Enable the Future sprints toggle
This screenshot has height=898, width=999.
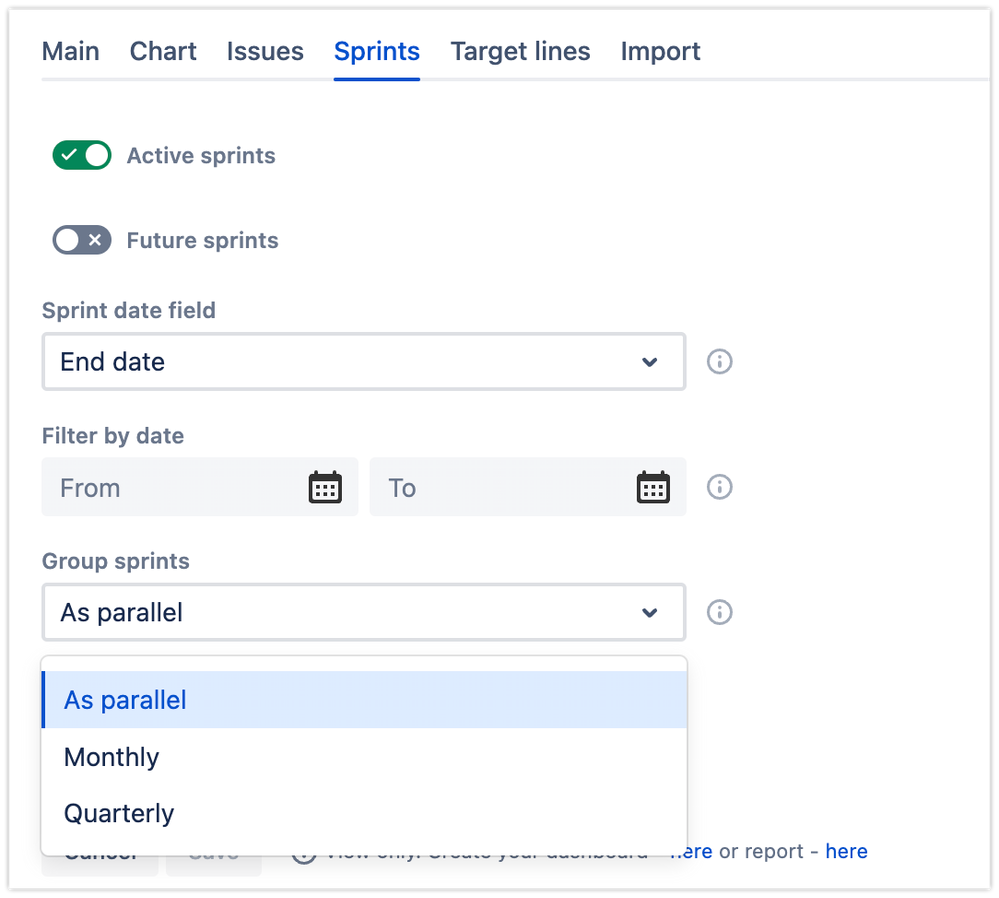pyautogui.click(x=82, y=240)
